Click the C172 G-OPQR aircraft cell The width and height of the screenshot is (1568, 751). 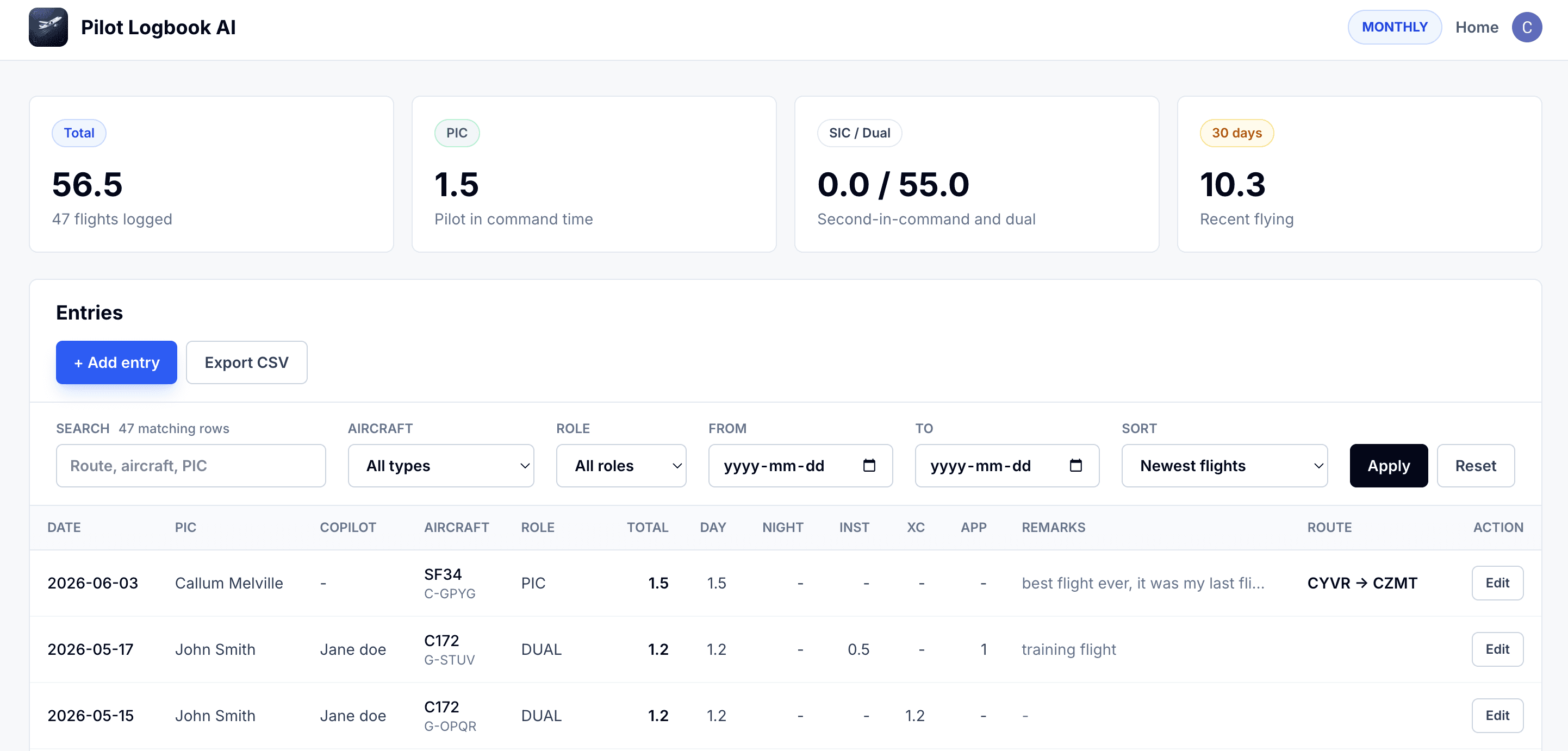450,716
